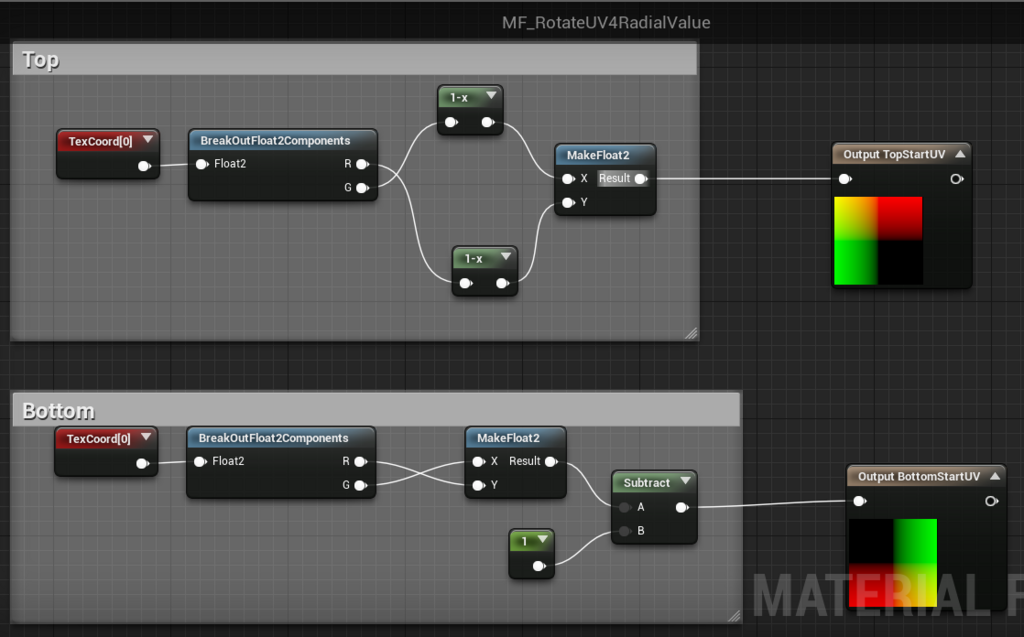The image size is (1024, 637).
Task: Click output pin of constant 1 node
Action: pyautogui.click(x=539, y=566)
